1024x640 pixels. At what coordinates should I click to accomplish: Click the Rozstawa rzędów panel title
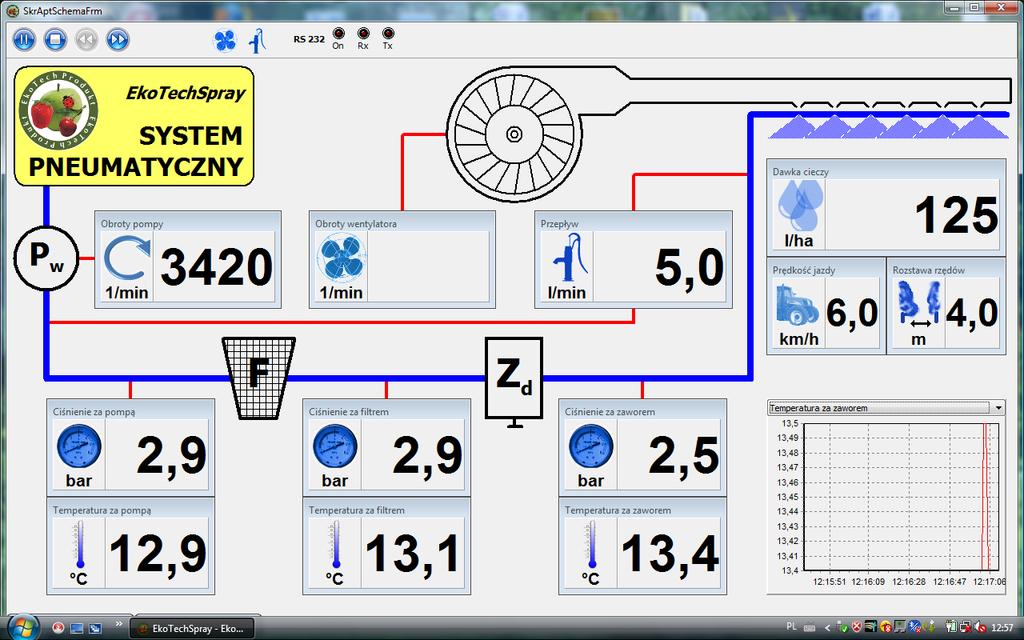929,270
